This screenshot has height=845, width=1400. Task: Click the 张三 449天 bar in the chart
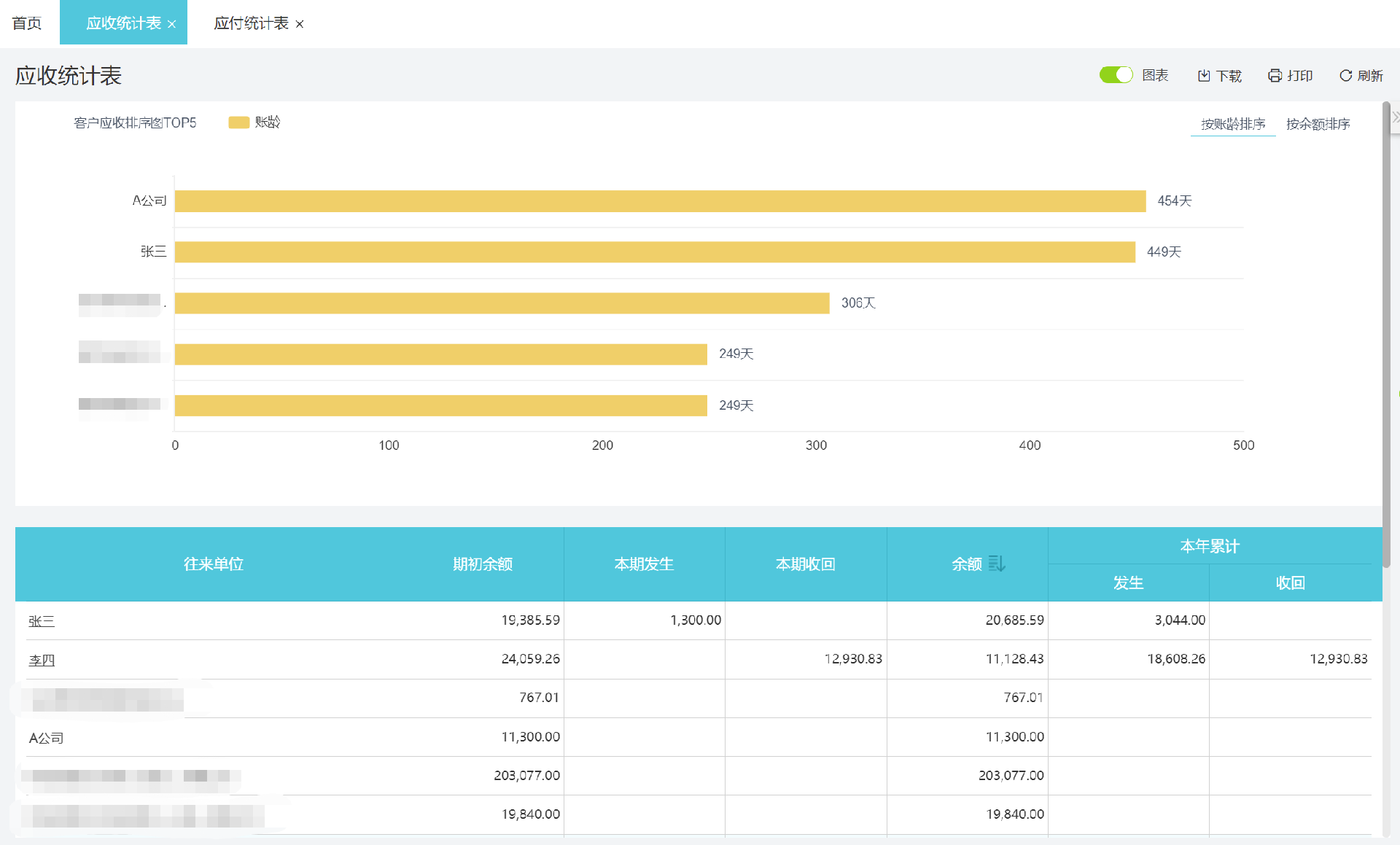(655, 252)
